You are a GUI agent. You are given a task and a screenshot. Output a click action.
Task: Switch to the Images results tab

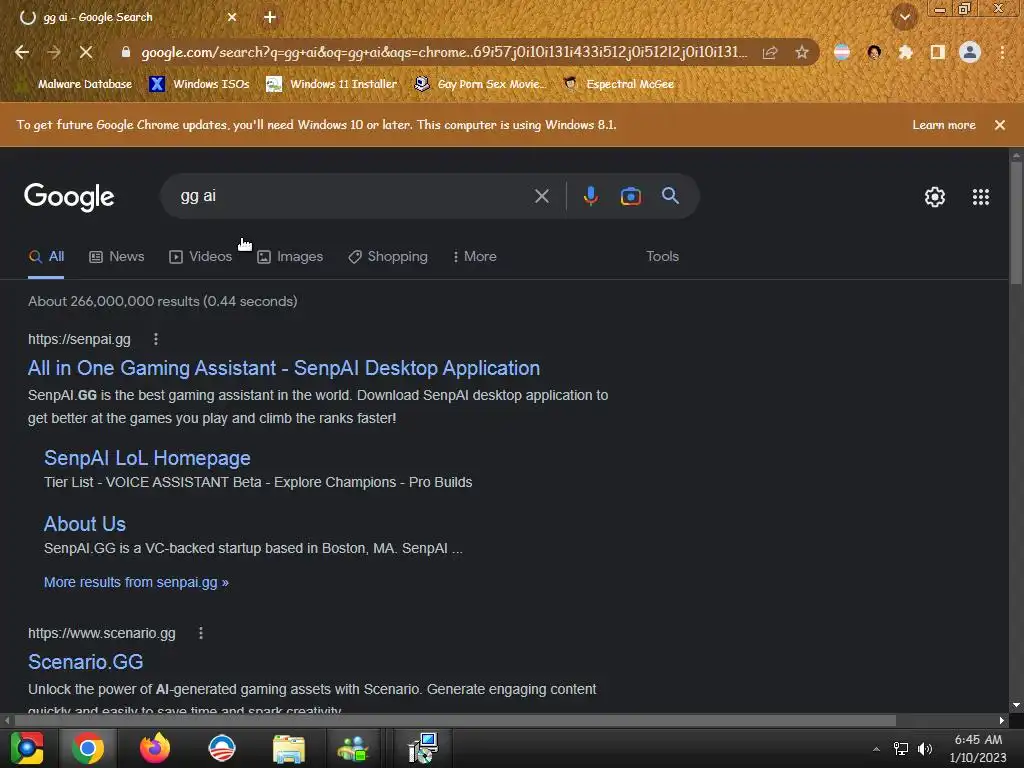(290, 257)
